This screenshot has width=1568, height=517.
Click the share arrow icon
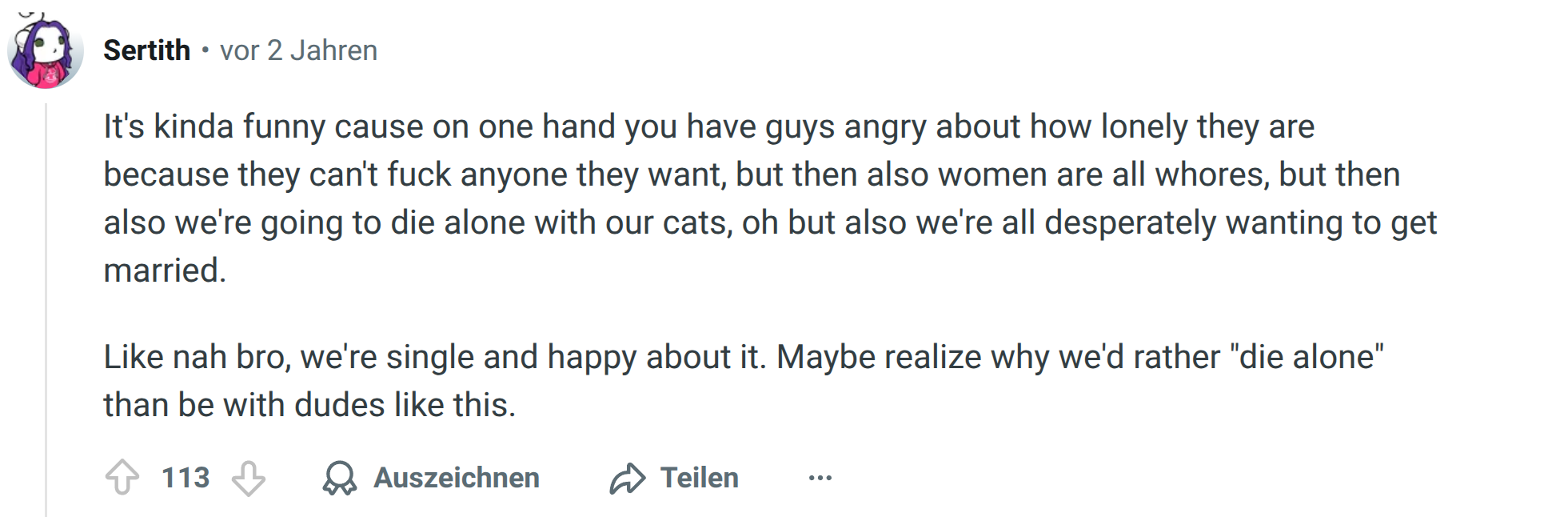[627, 478]
